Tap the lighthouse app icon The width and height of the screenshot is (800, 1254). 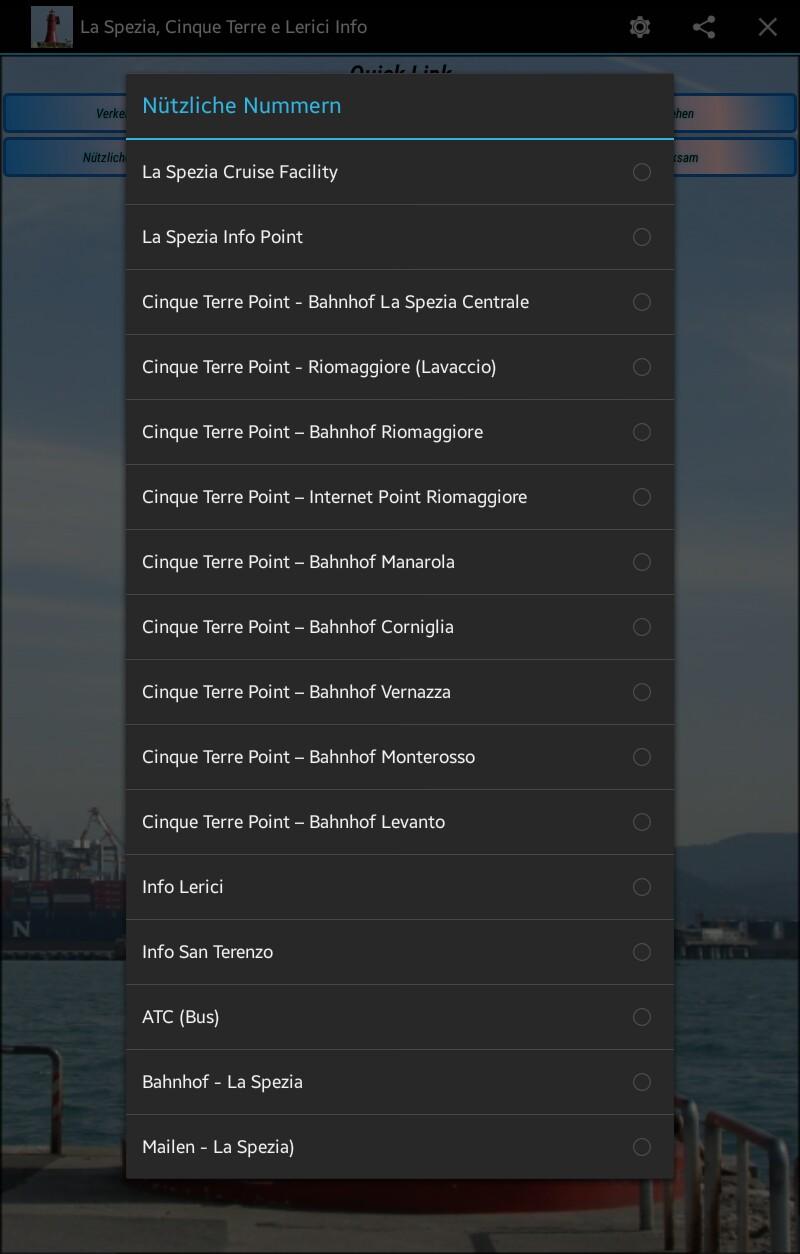(x=52, y=27)
